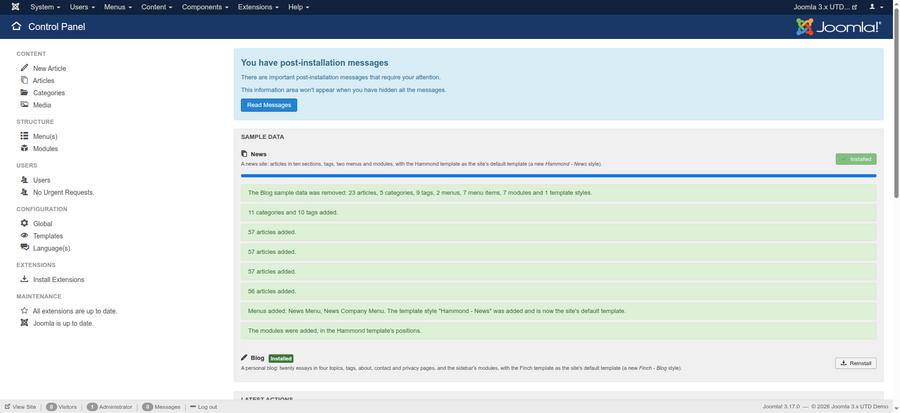Click the Articles stack icon

tap(24, 80)
